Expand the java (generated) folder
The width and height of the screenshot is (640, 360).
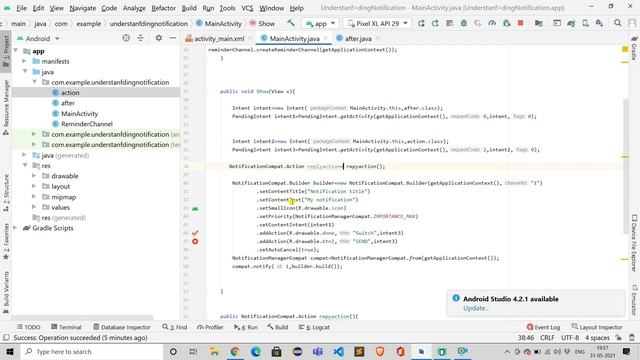tap(24, 155)
